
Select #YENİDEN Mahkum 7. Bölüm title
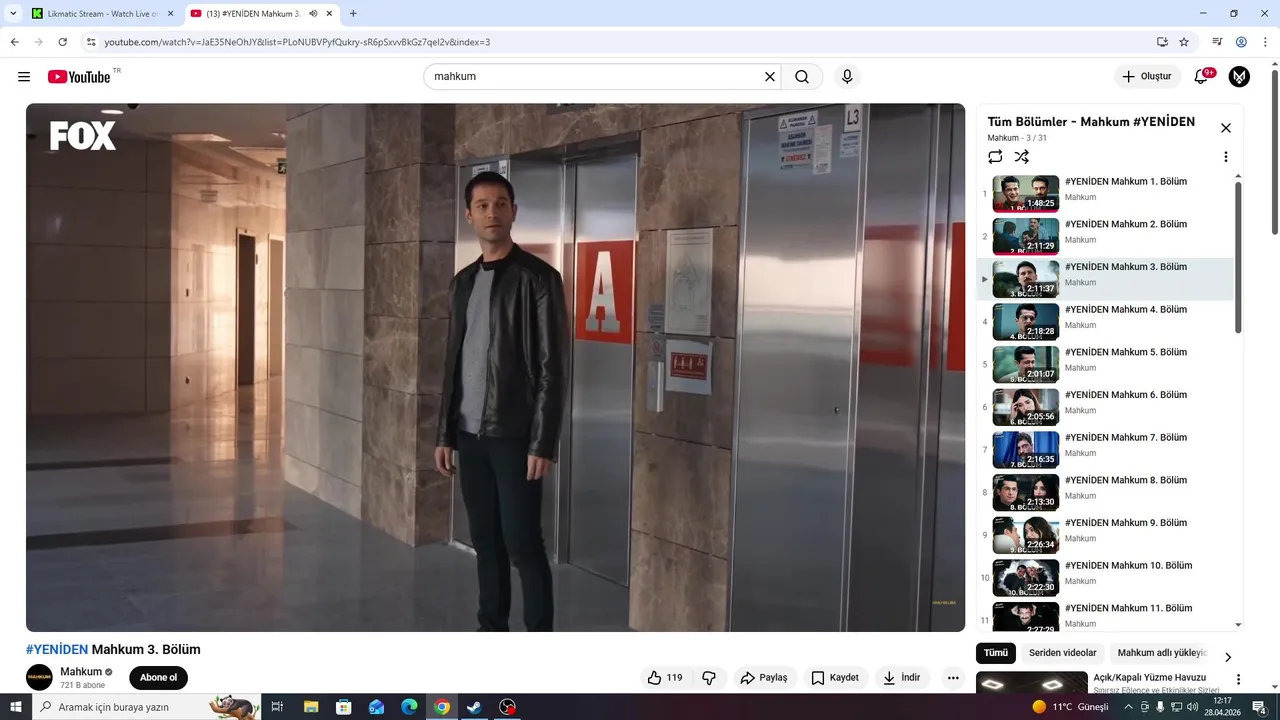click(x=1126, y=438)
